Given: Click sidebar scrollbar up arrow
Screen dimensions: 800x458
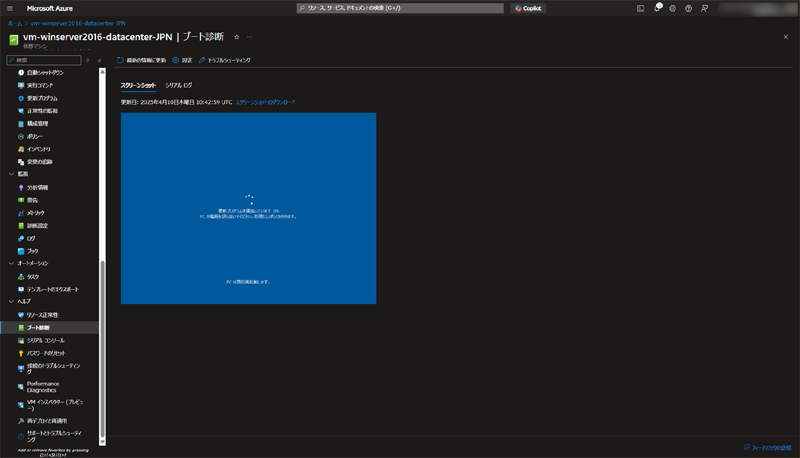Looking at the screenshot, I should point(102,72).
